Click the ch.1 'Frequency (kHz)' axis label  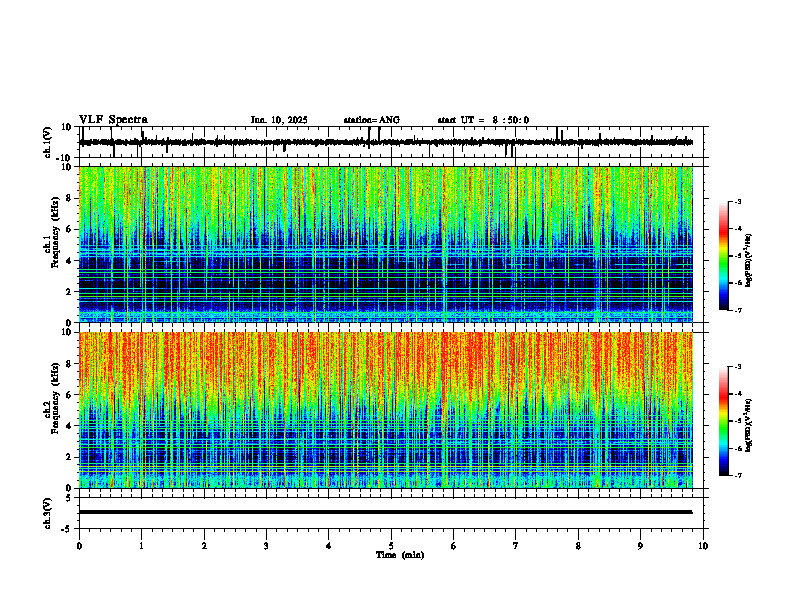click(x=55, y=232)
